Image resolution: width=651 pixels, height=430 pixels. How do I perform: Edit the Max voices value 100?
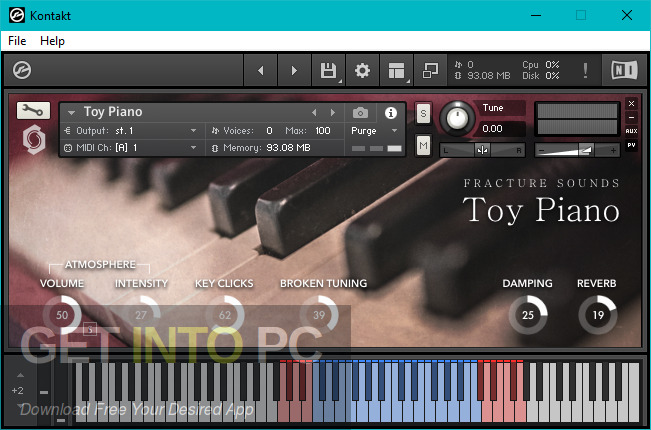coord(323,131)
